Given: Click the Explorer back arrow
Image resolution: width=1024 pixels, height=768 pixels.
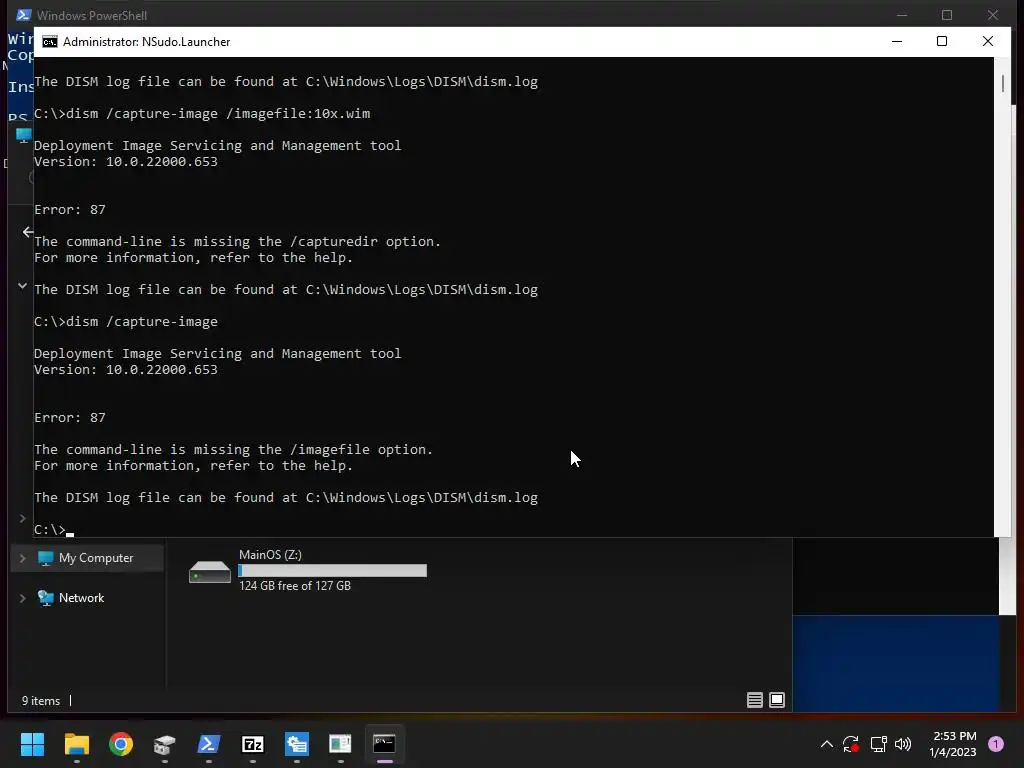Looking at the screenshot, I should [27, 232].
